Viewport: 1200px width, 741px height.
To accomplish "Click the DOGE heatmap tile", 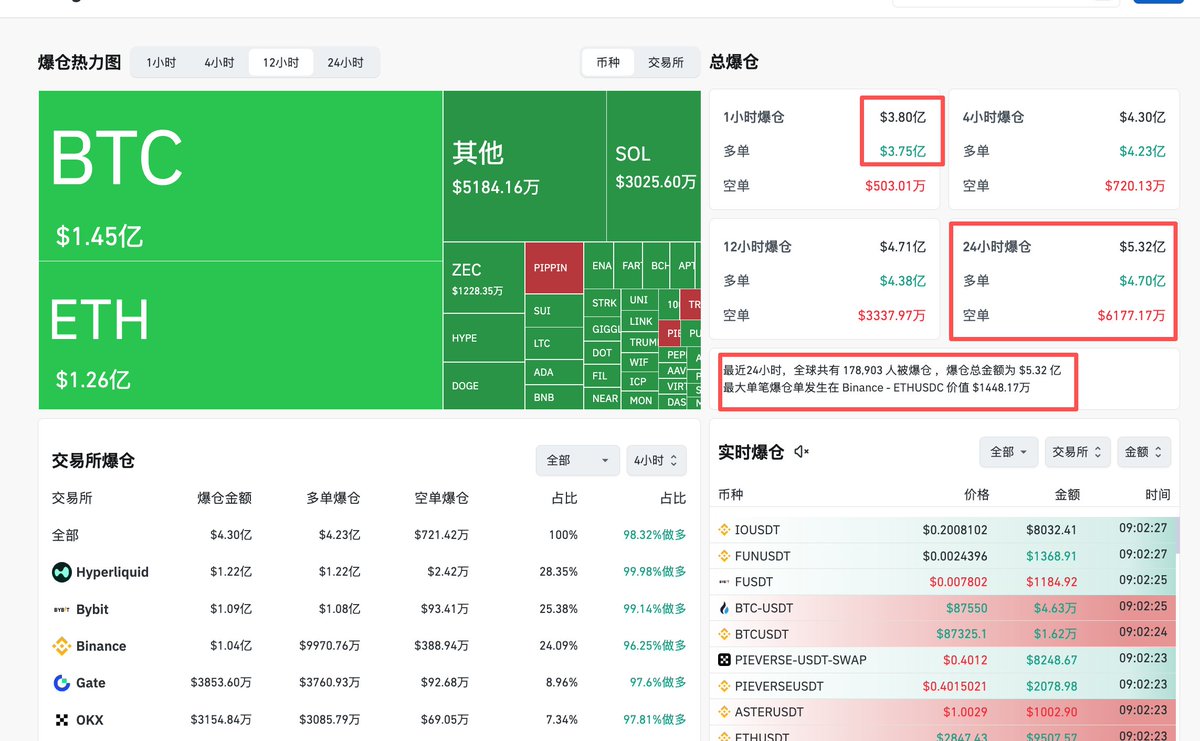I will pyautogui.click(x=483, y=385).
